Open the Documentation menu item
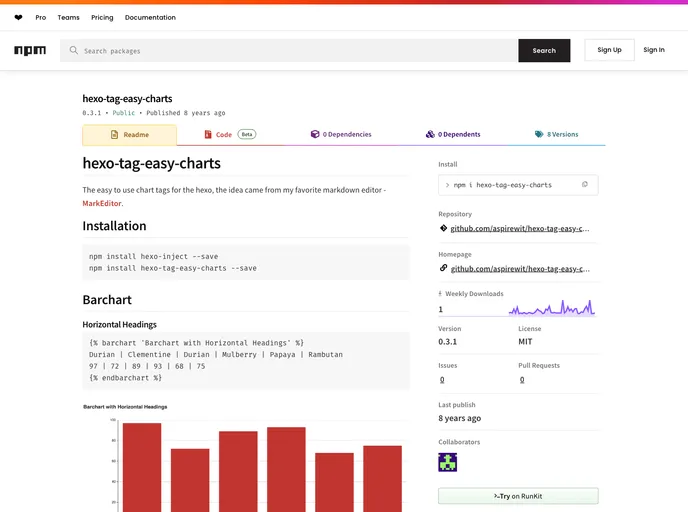The height and width of the screenshot is (512, 688). click(x=150, y=18)
